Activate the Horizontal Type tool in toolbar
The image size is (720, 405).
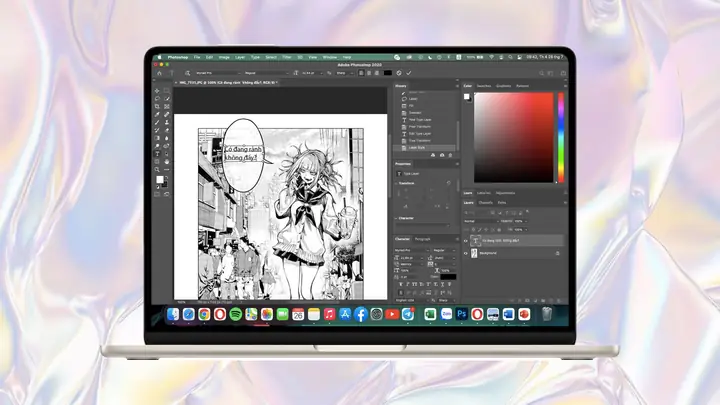coord(157,154)
